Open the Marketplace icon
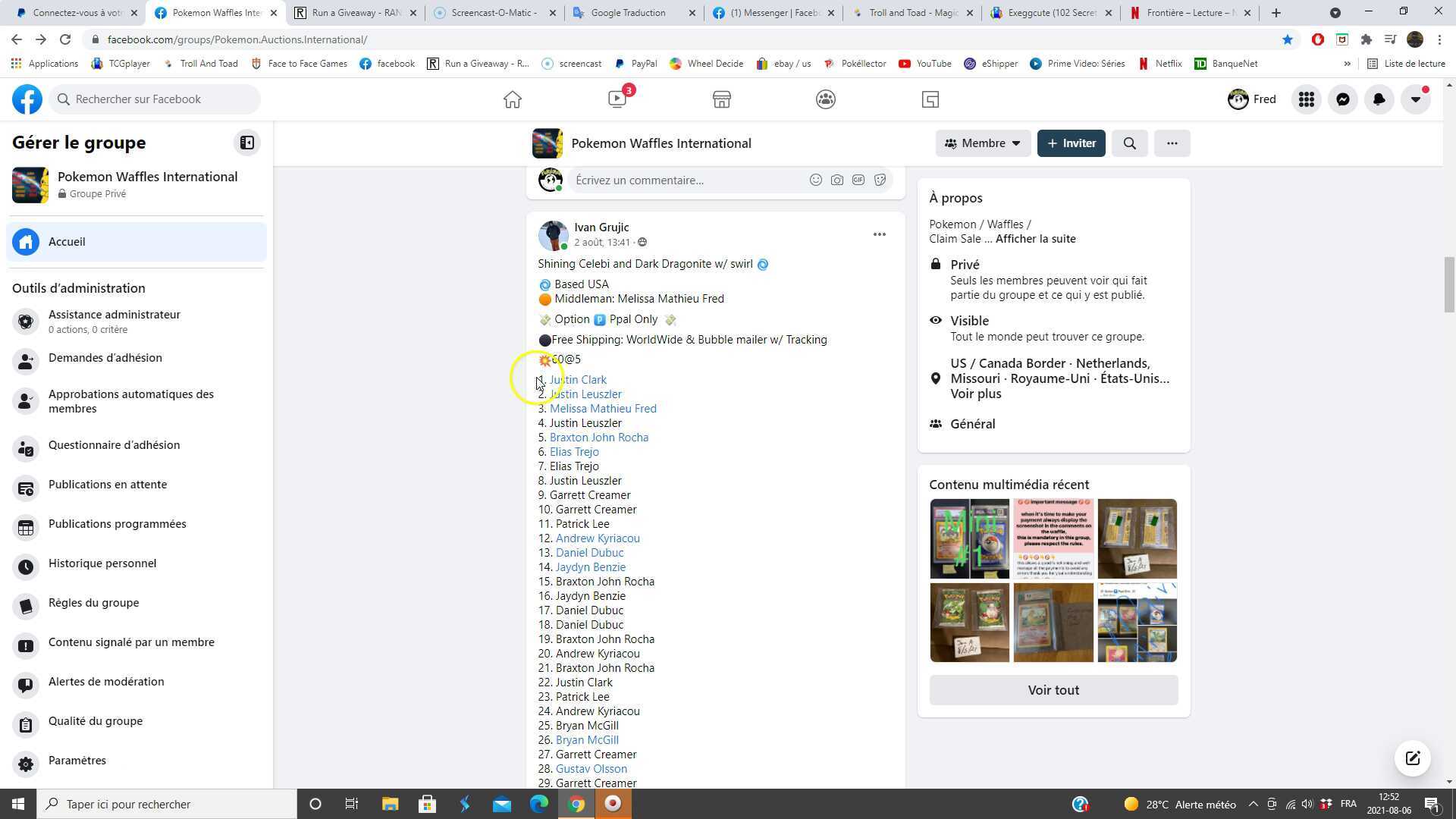 click(721, 99)
